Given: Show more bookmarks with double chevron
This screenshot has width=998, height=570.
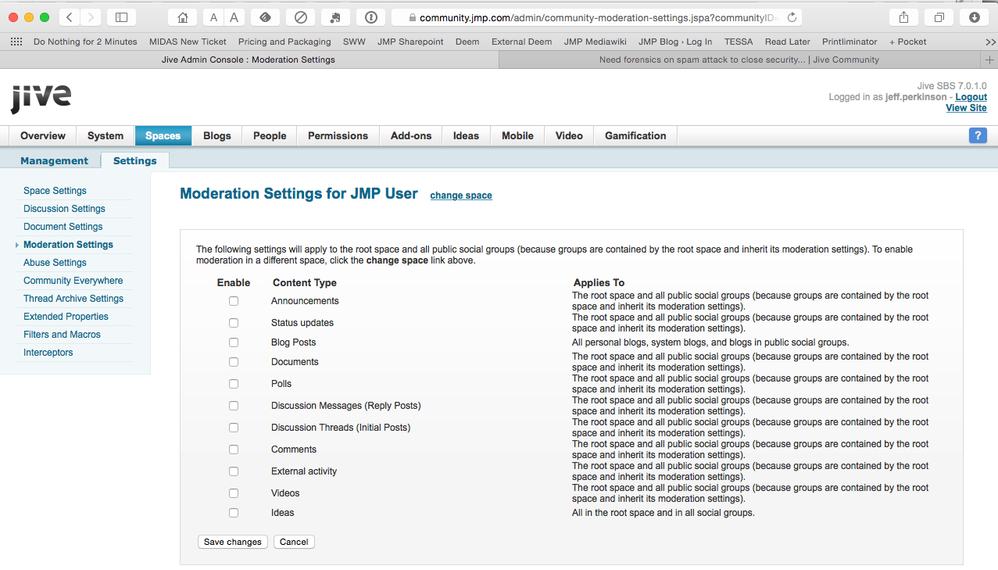Looking at the screenshot, I should click(x=990, y=42).
